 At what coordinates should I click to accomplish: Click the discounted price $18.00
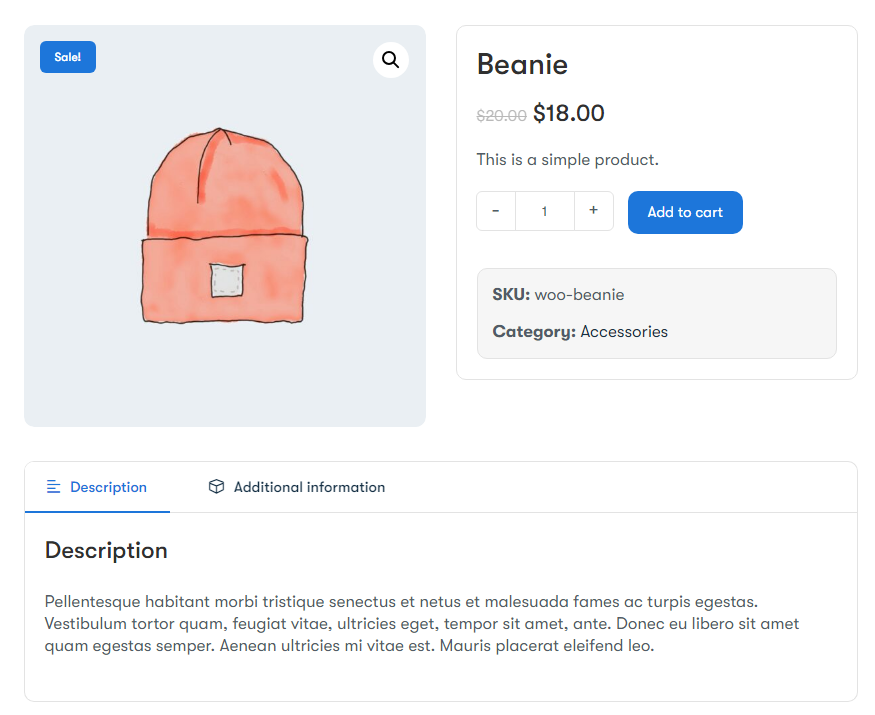pos(568,113)
